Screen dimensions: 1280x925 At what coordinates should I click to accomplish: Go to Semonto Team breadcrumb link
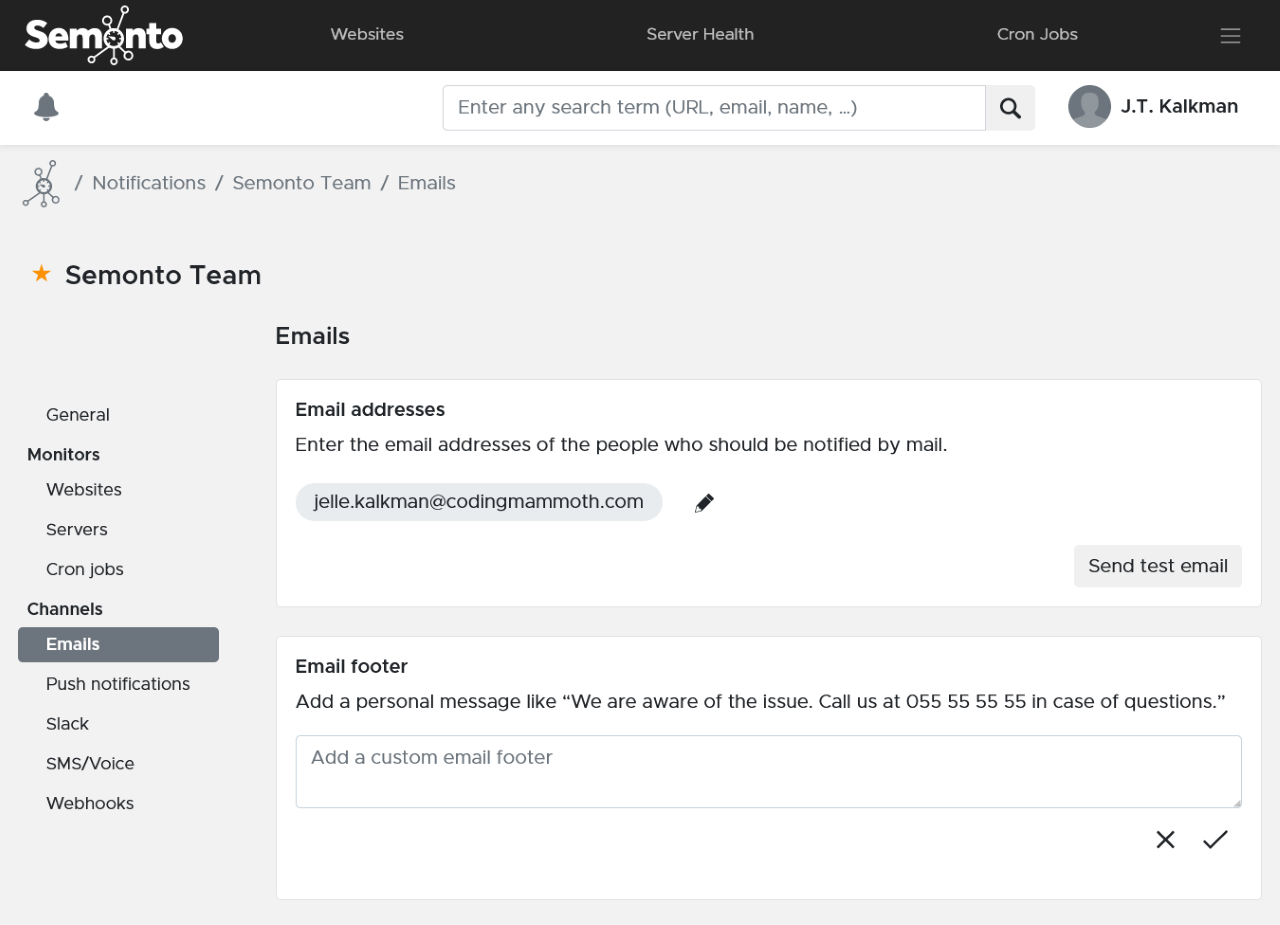[x=301, y=183]
